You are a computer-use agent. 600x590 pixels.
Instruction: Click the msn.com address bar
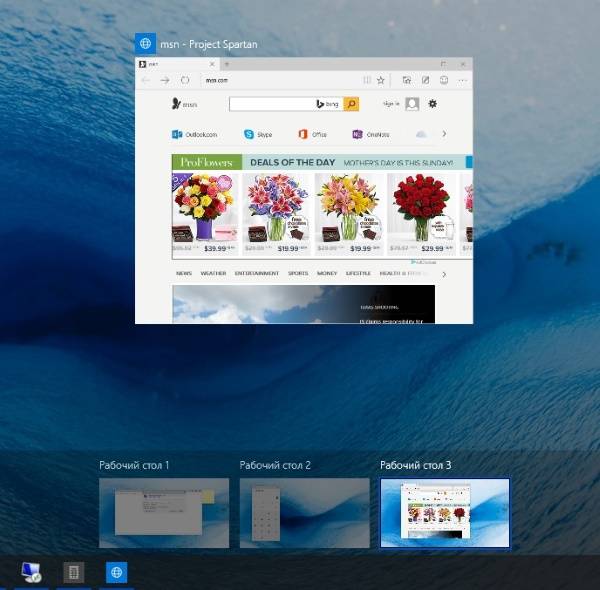281,80
